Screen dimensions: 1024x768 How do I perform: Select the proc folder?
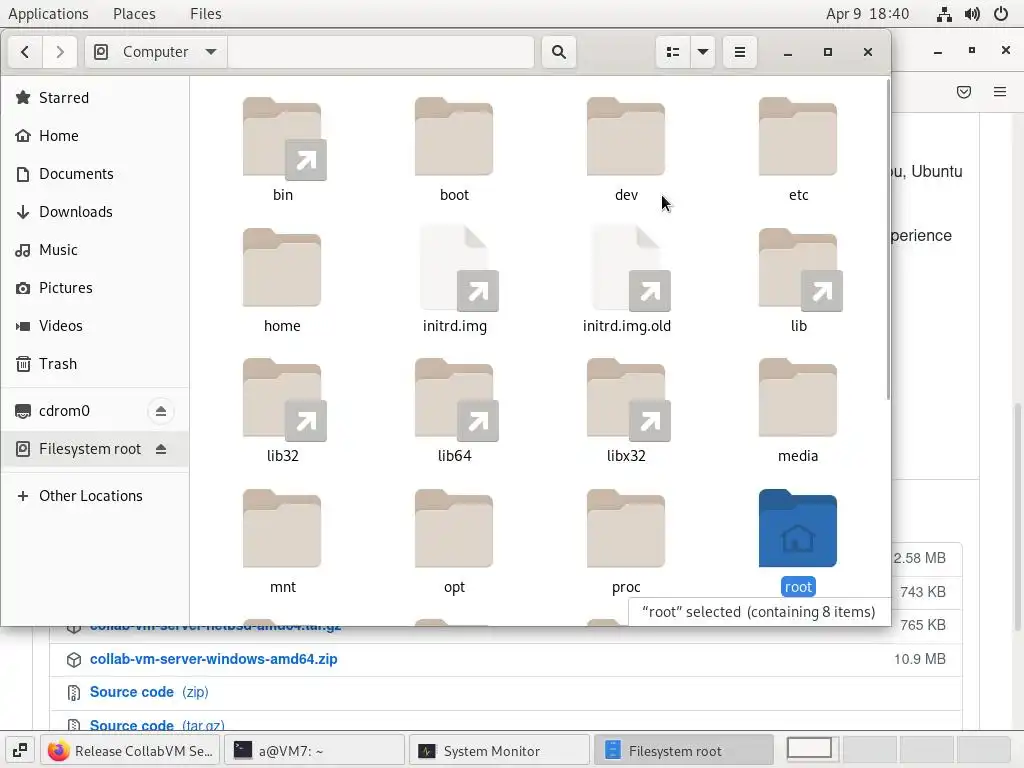click(626, 528)
